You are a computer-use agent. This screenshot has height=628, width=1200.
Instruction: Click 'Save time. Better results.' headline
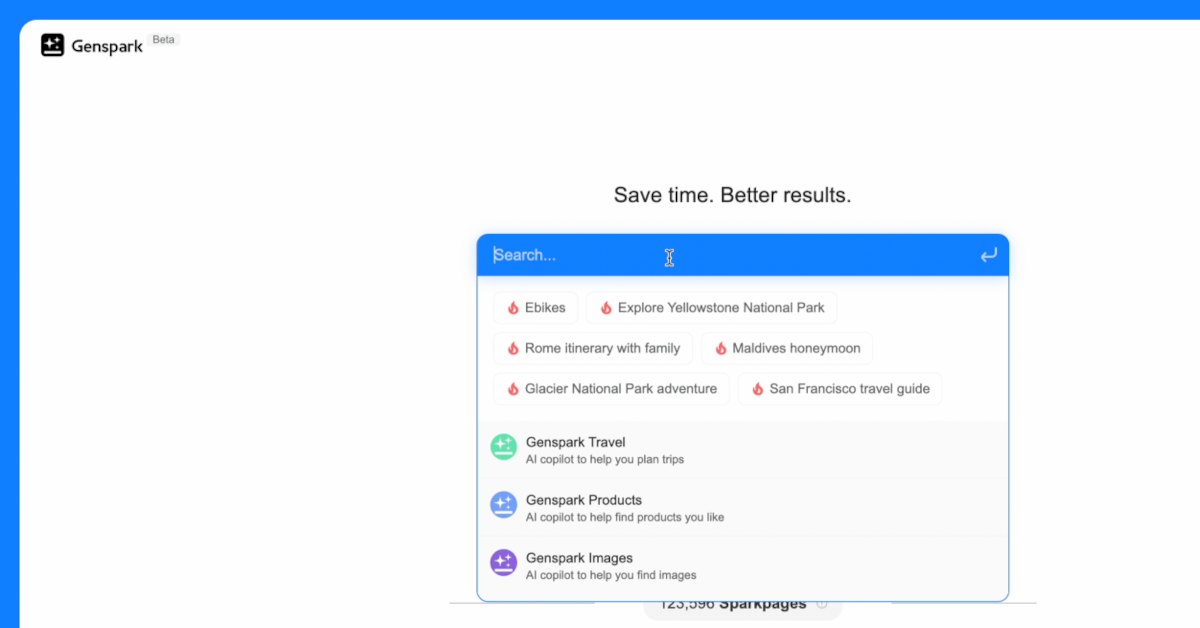tap(732, 195)
